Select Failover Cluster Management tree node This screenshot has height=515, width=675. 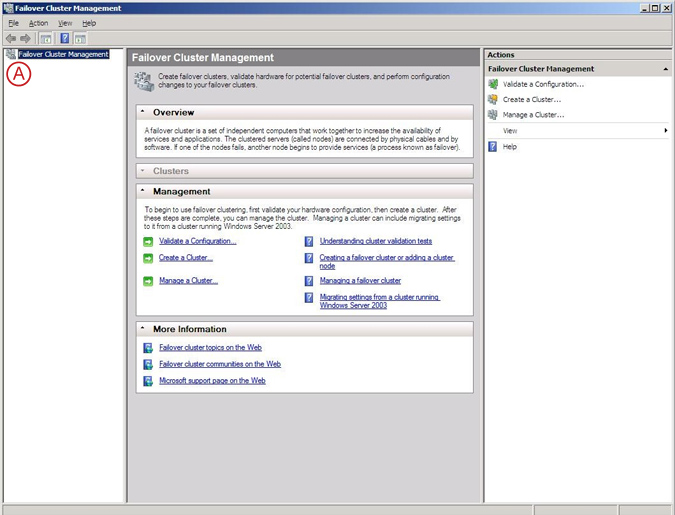coord(63,54)
